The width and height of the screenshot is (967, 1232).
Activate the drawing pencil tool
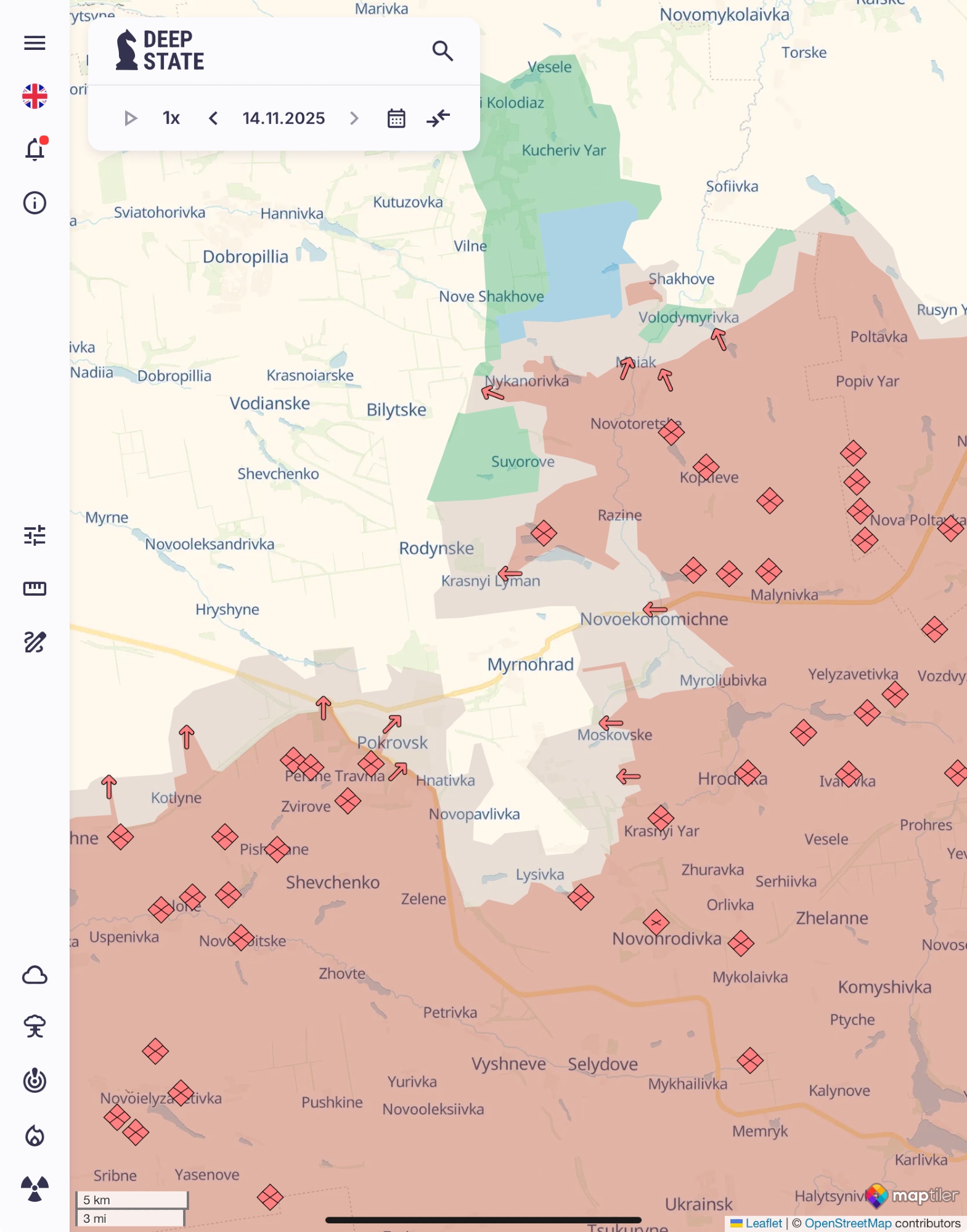click(x=35, y=642)
